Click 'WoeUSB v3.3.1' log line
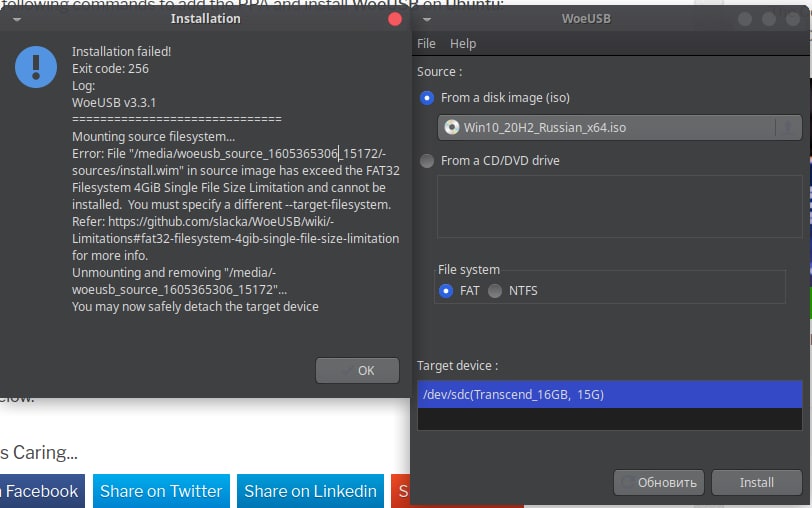 pos(113,103)
